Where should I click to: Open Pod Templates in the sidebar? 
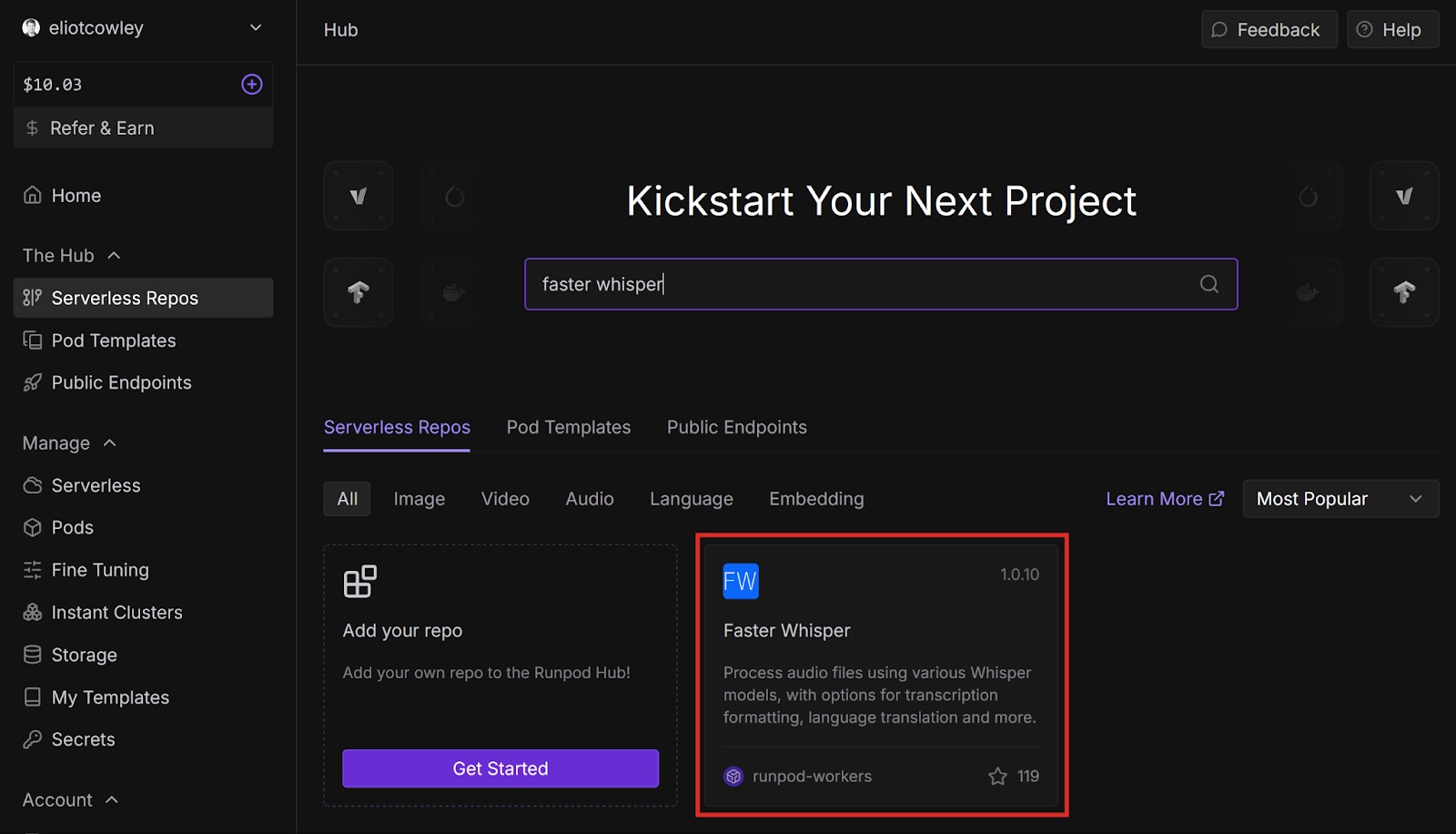point(143,341)
